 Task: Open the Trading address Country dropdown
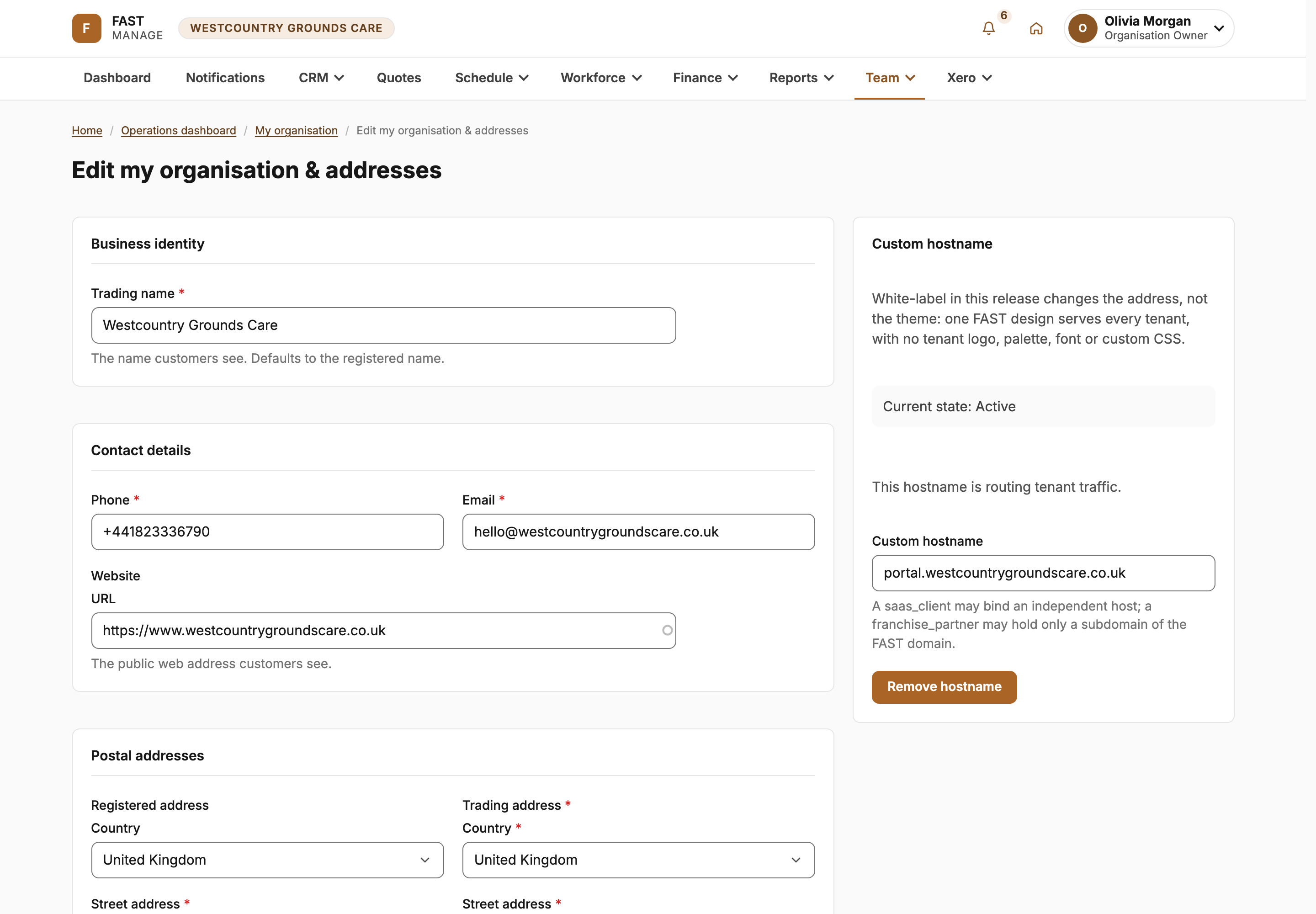pyautogui.click(x=638, y=860)
